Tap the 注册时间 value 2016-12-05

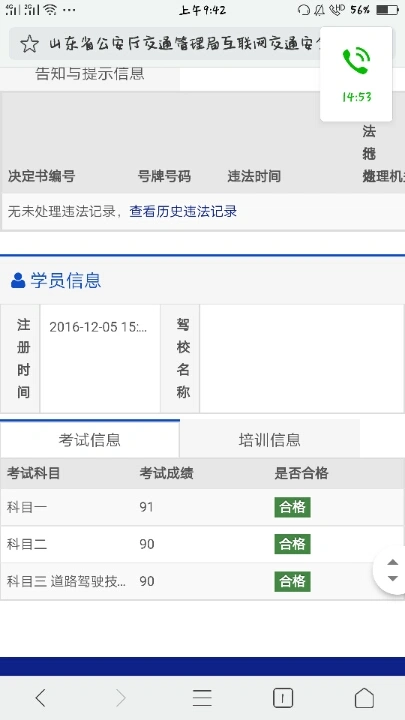tap(98, 327)
